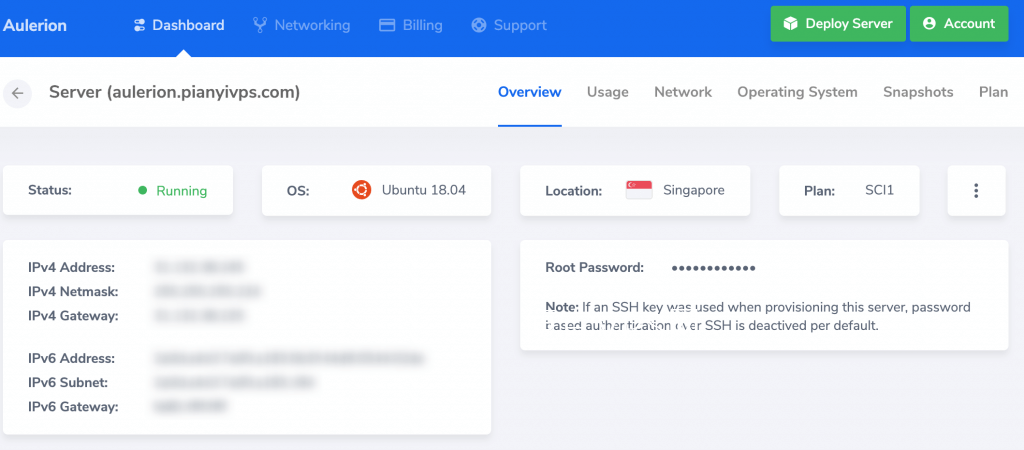Viewport: 1024px width, 450px height.
Task: Click the Account button
Action: point(959,24)
